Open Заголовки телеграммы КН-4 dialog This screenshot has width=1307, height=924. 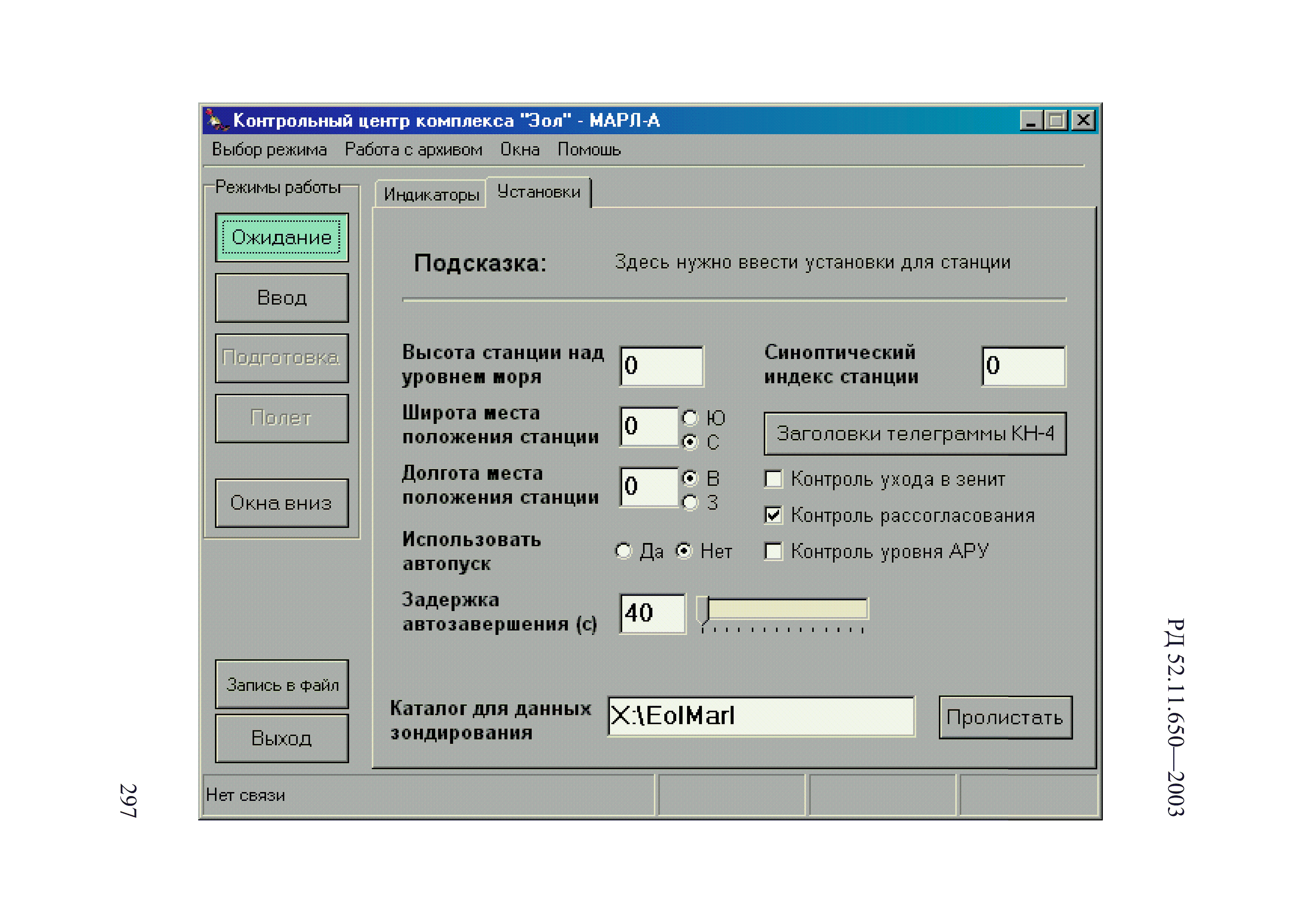pyautogui.click(x=915, y=434)
